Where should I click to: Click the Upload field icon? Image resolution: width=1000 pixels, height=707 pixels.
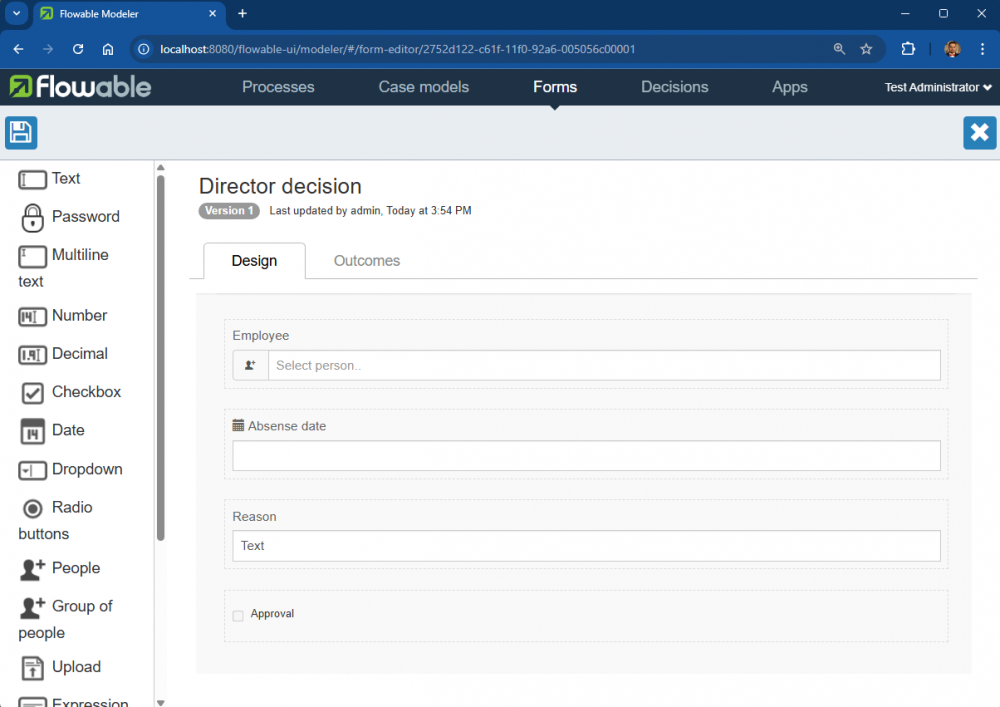click(33, 667)
